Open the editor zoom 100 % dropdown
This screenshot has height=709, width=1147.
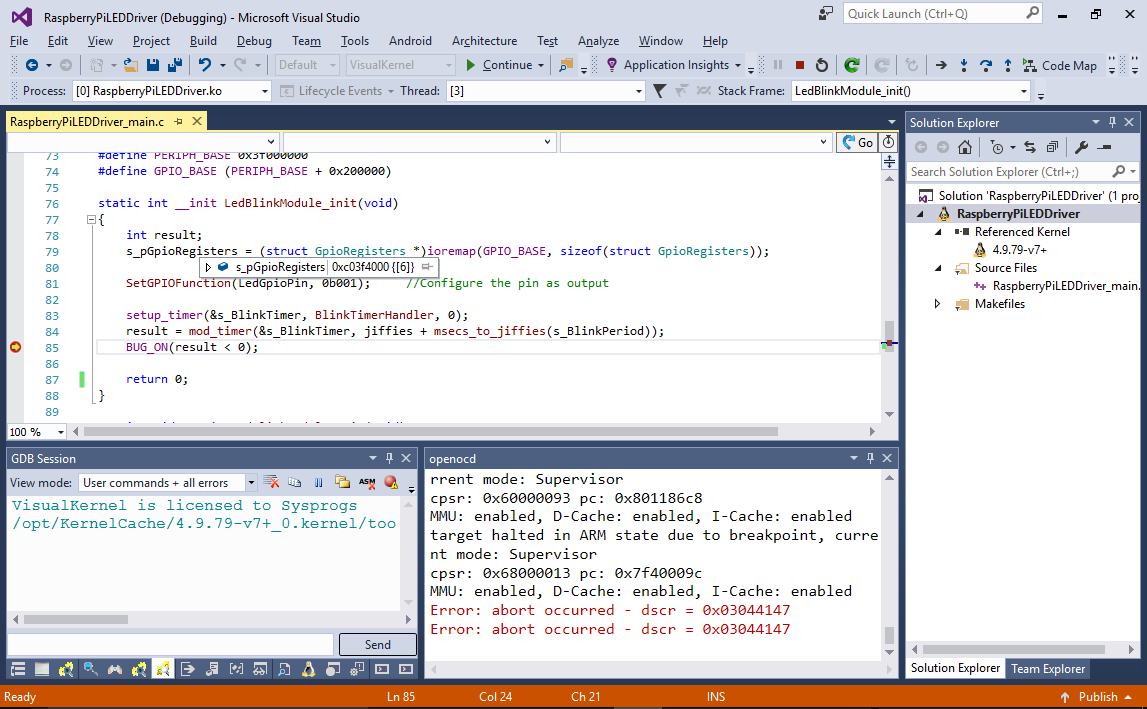[61, 432]
